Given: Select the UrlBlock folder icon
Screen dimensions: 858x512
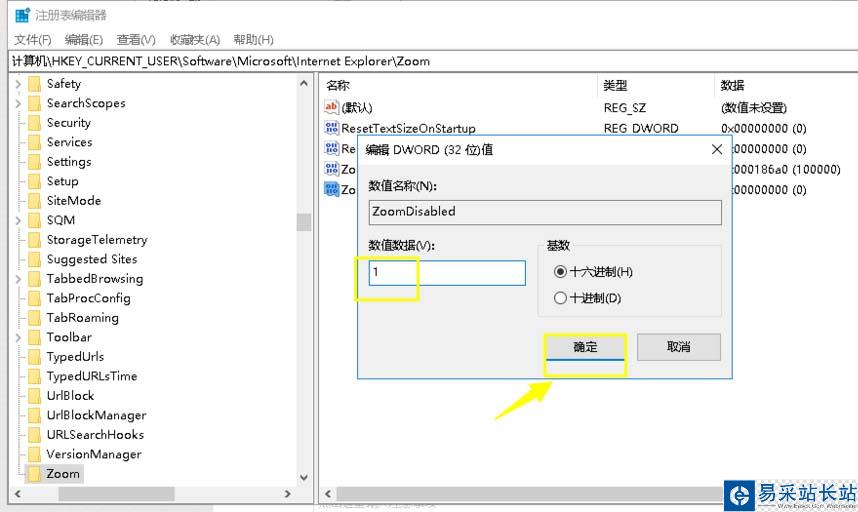Looking at the screenshot, I should (x=34, y=395).
